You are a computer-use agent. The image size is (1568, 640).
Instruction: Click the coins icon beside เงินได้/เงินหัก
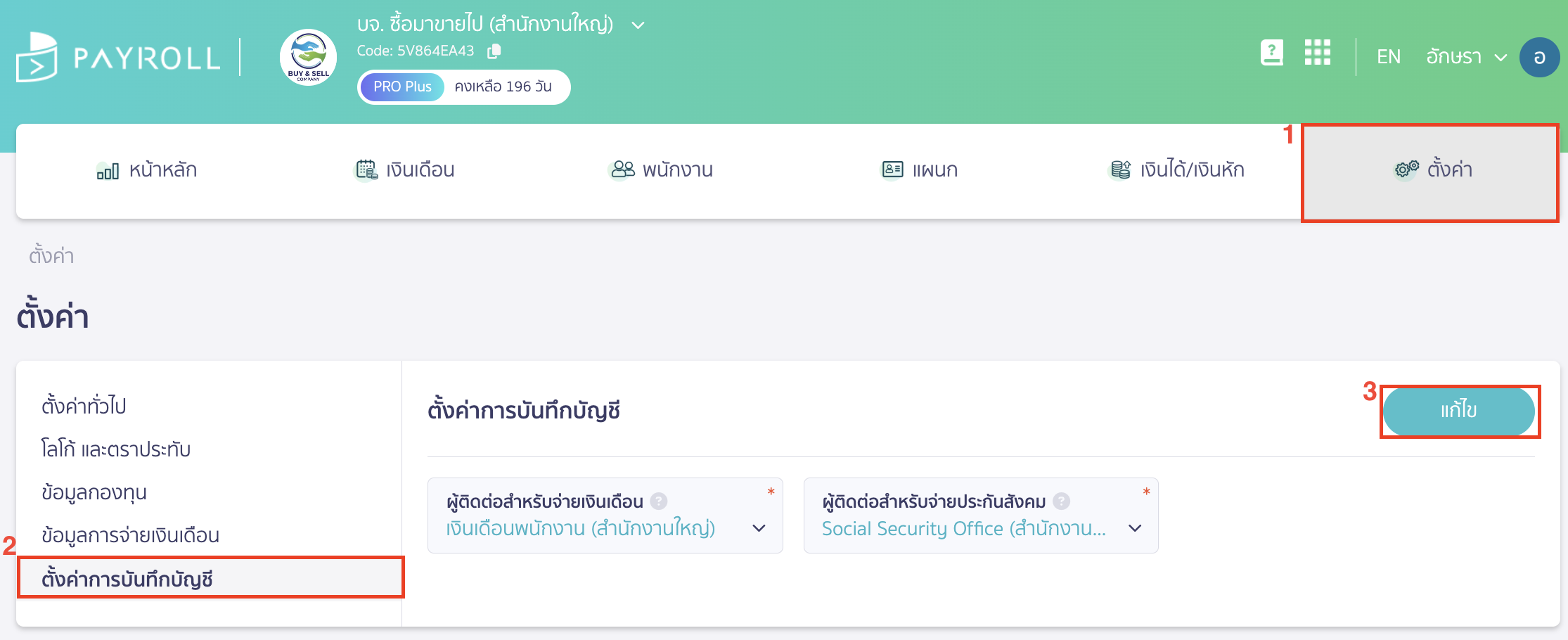point(1119,169)
